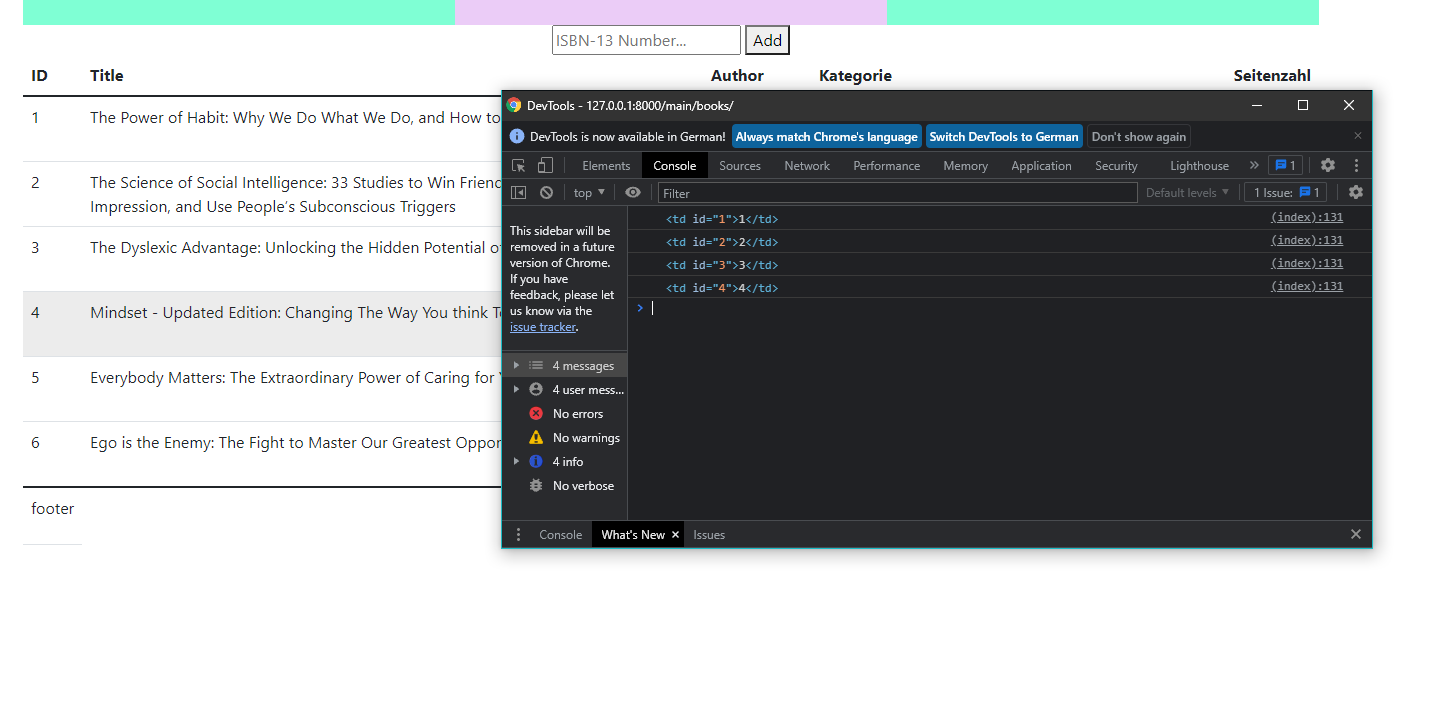The width and height of the screenshot is (1452, 702).
Task: Open the DevTools three-dot customize menu
Action: click(1356, 166)
